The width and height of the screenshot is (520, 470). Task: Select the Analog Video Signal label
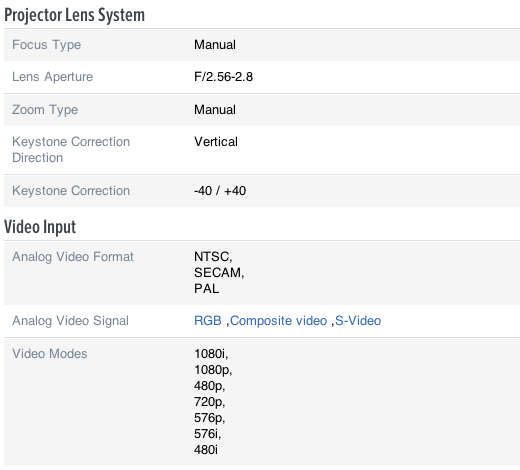click(x=70, y=321)
